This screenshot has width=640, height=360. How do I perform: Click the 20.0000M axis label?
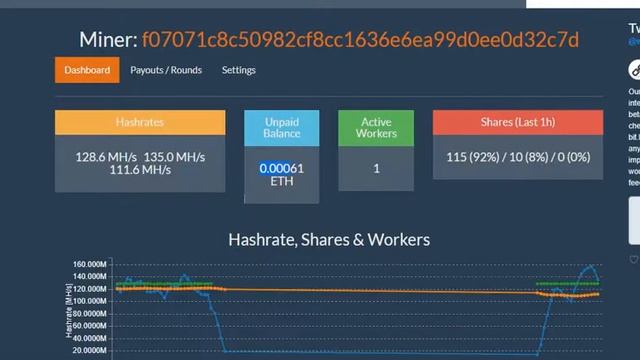pos(89,350)
